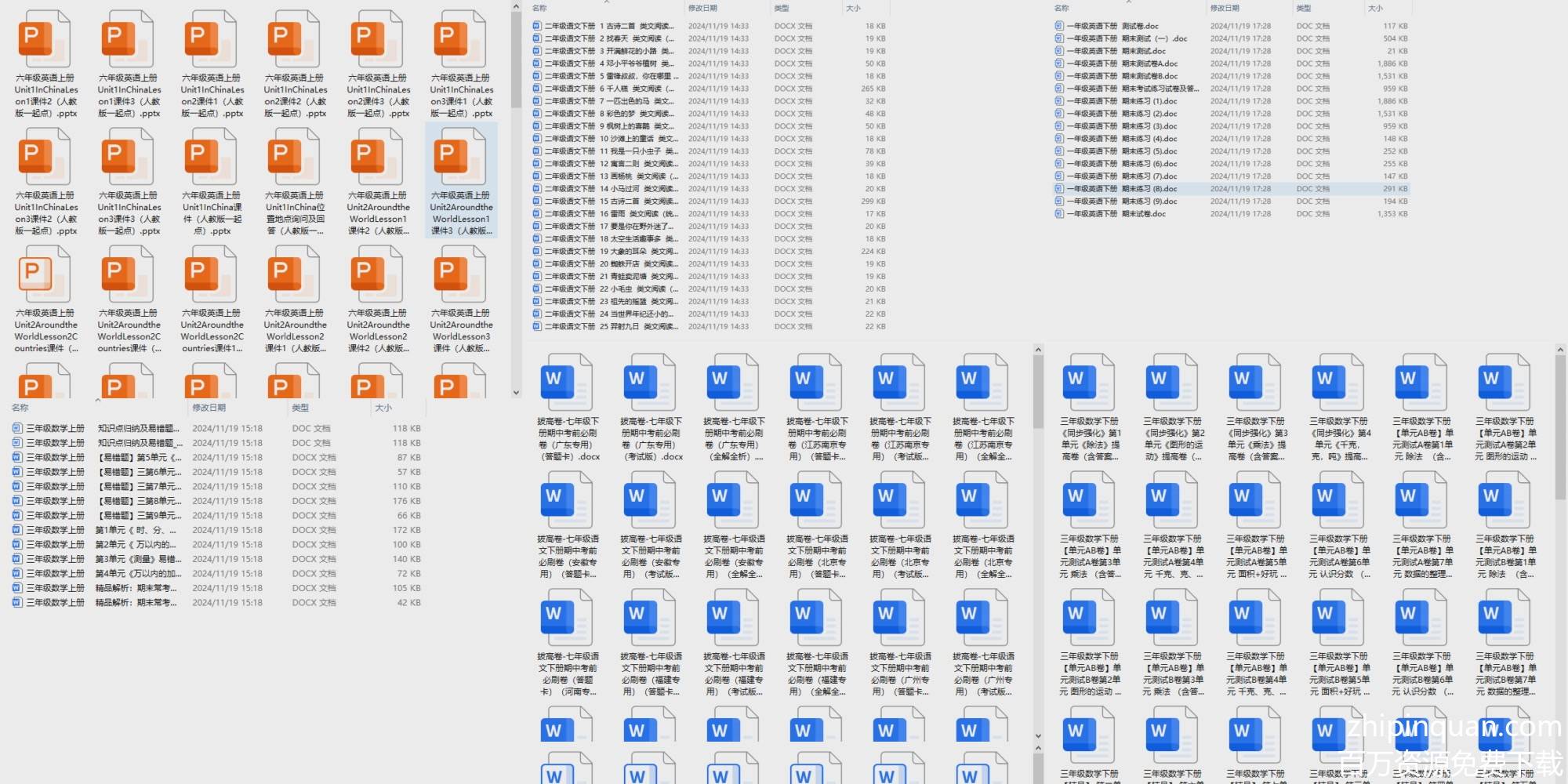Select the highlighted Unit2 WorldLesson1 课件3 pptx icon
This screenshot has height=784, width=1568.
(x=461, y=157)
